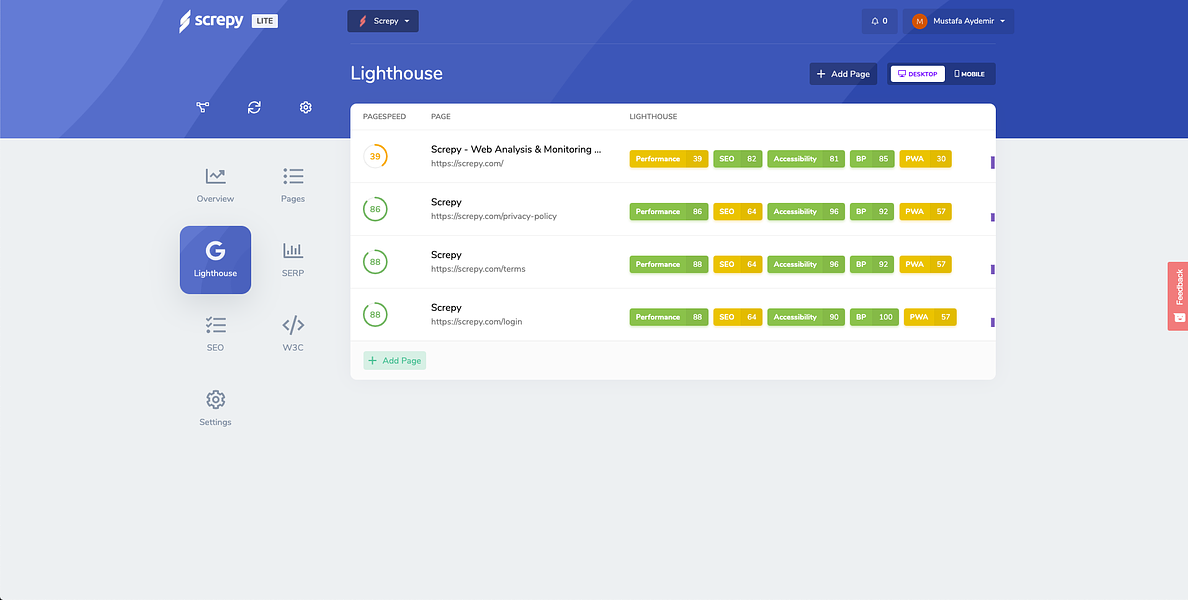Open the Settings gear in sidebar
The image size is (1188, 600).
coord(215,399)
